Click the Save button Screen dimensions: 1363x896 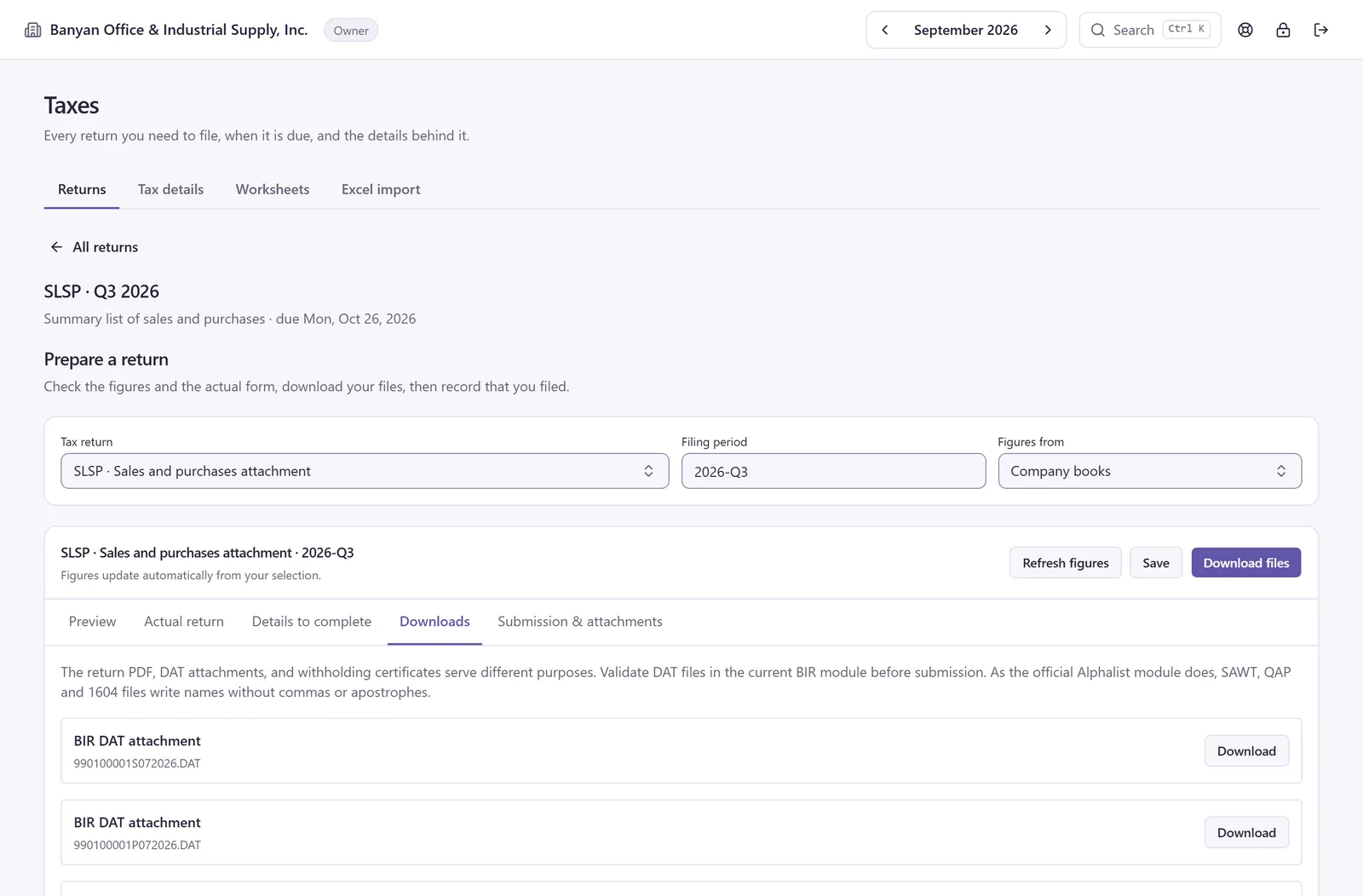[1156, 563]
